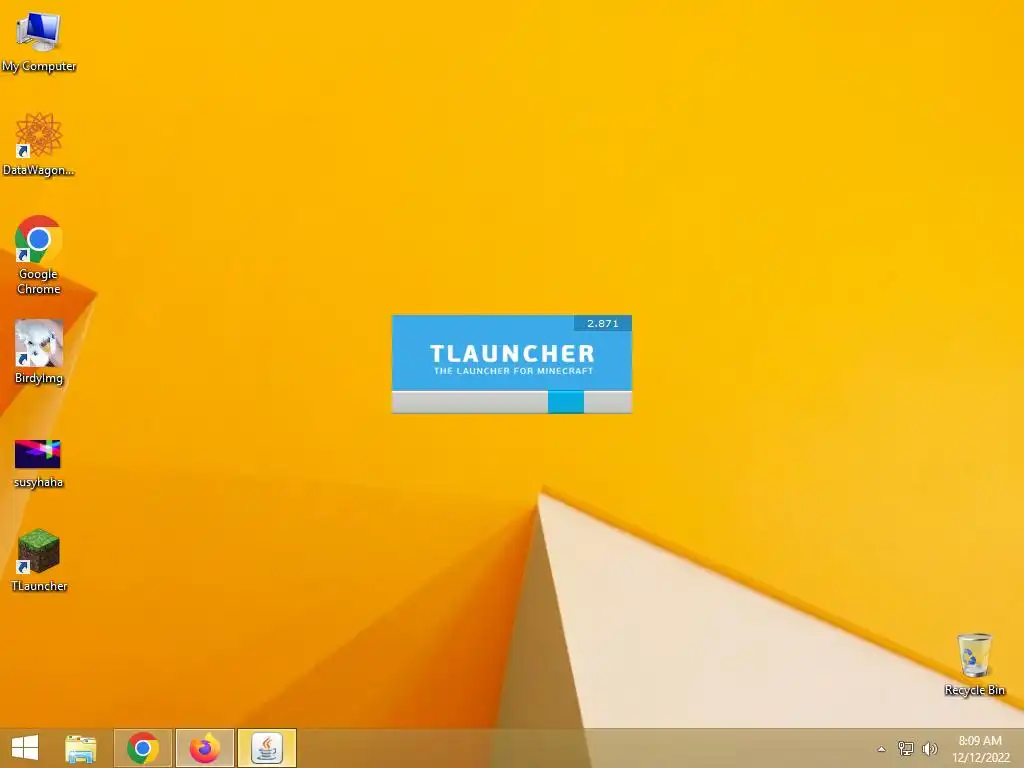Switch to Firefox in the taskbar

[205, 748]
